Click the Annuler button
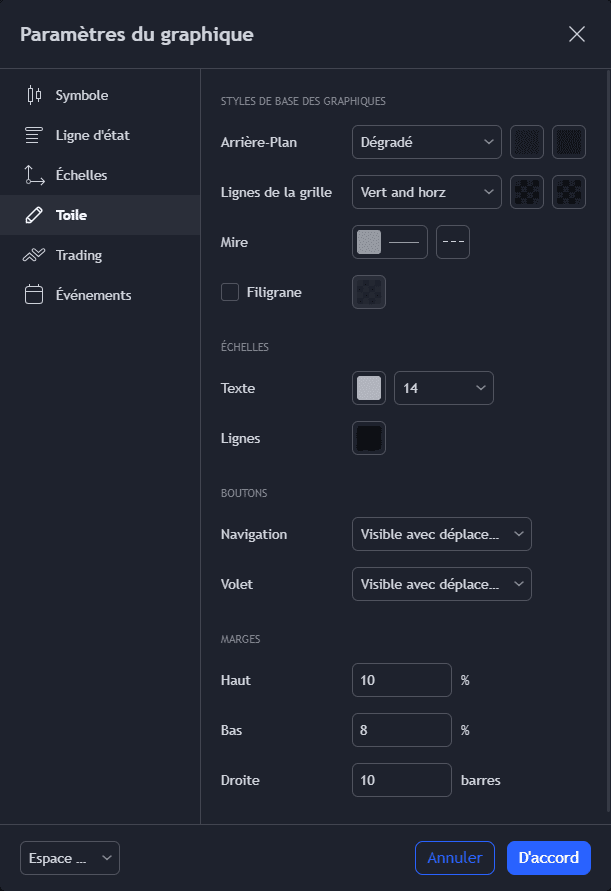611x891 pixels. click(x=455, y=858)
